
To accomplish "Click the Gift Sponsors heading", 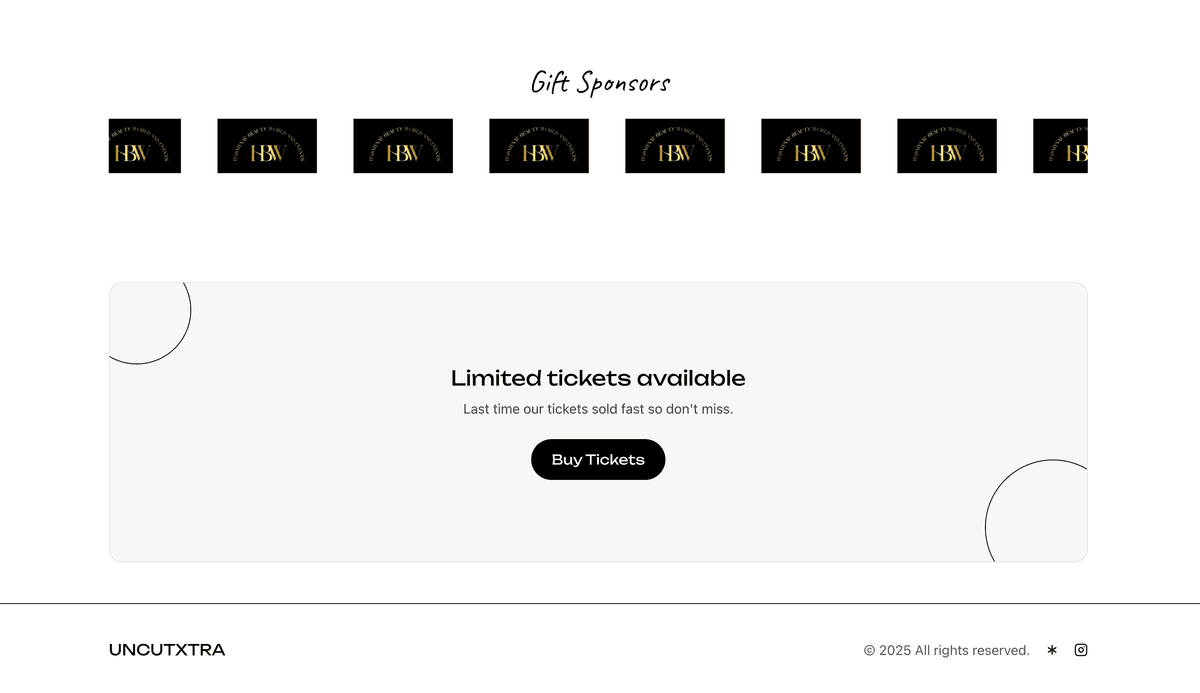I will (x=600, y=82).
